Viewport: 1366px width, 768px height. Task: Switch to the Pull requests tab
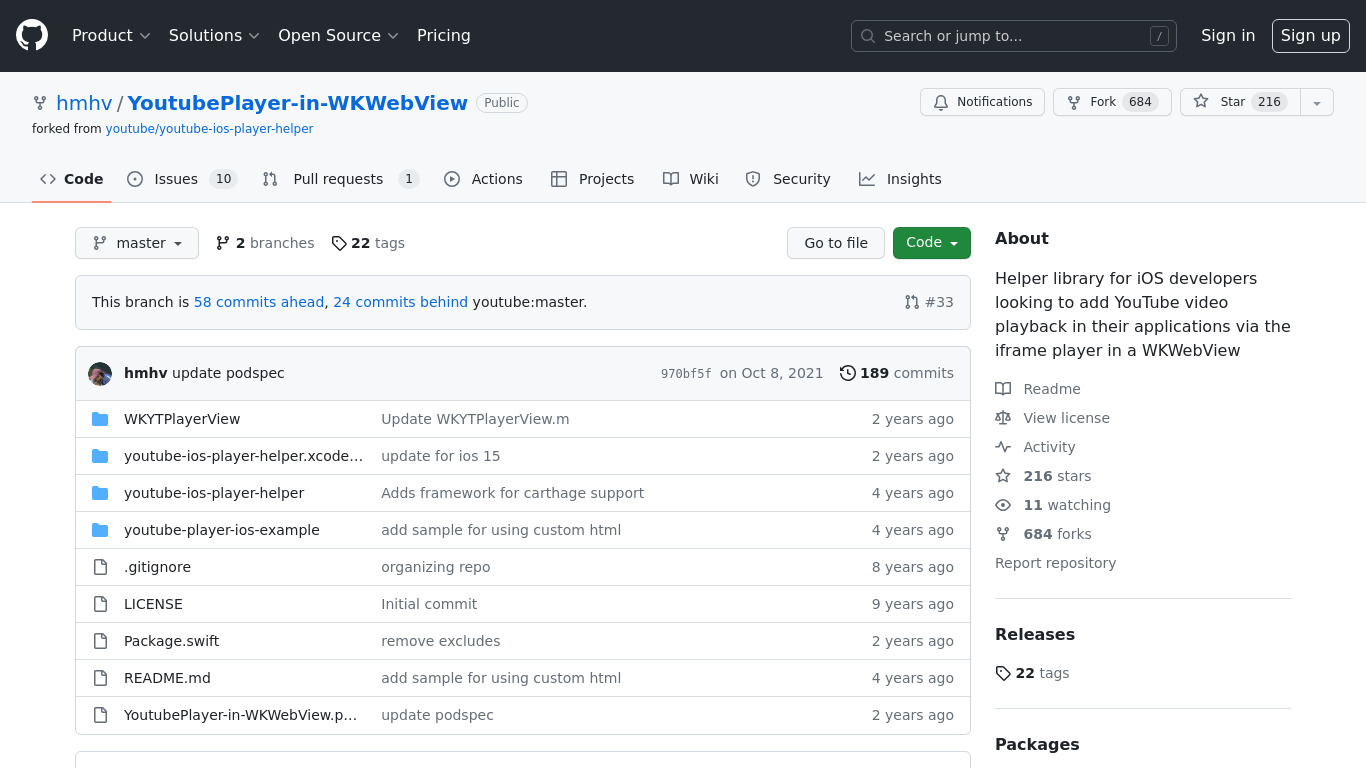340,179
